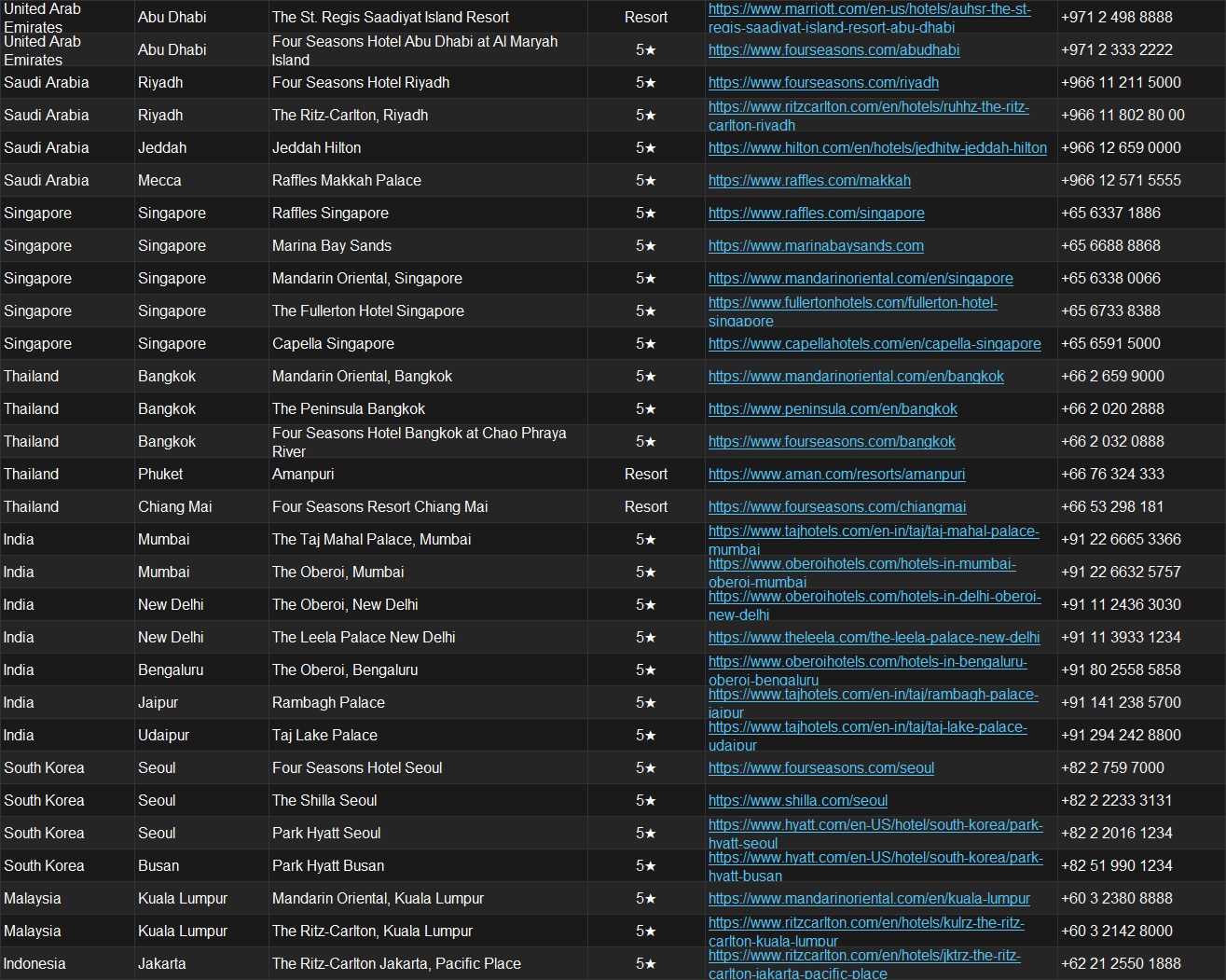Click the 'Indonesia' country cell
Screen dimensions: 1226x980
click(x=67, y=964)
